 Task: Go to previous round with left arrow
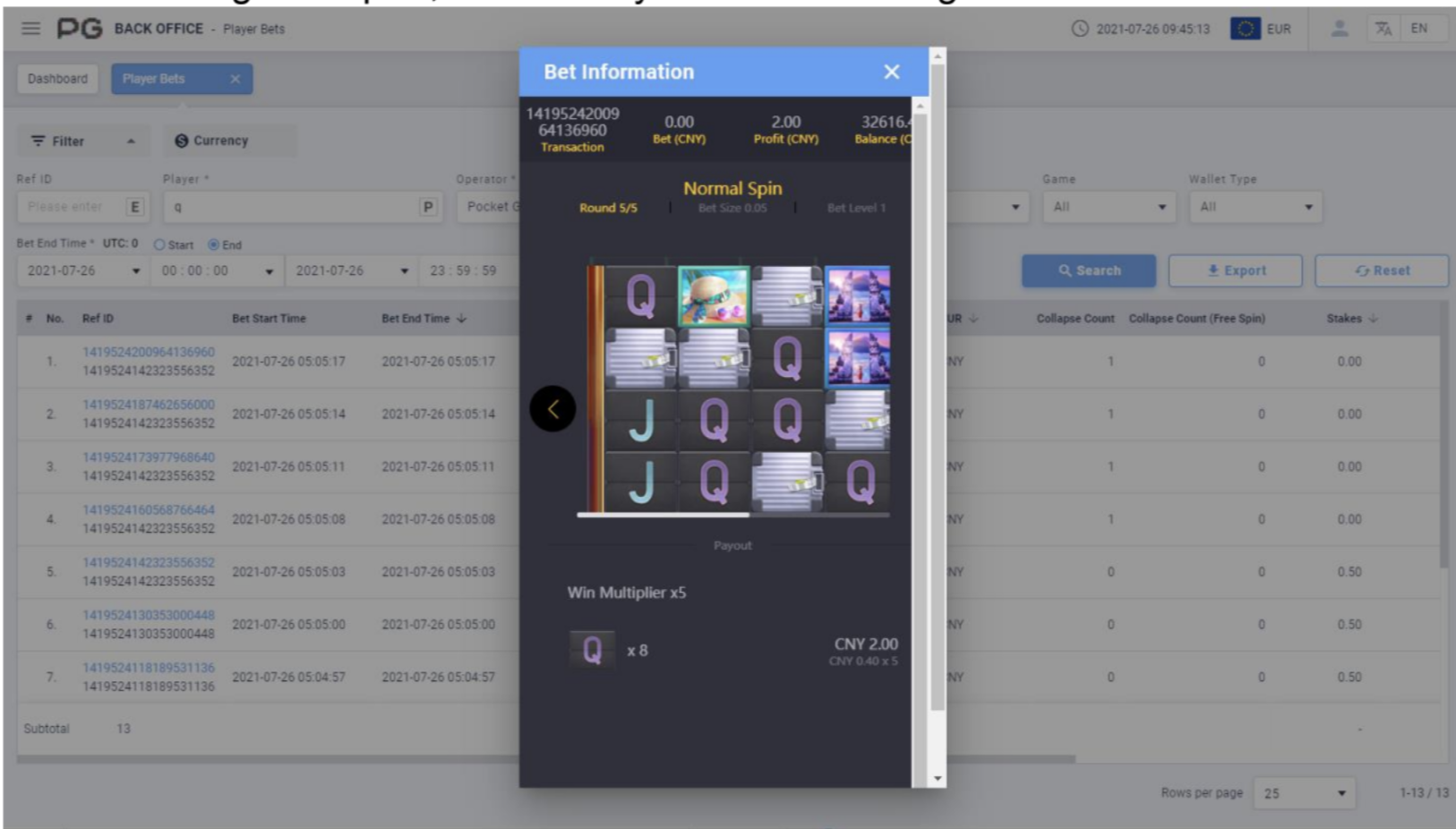(x=552, y=409)
